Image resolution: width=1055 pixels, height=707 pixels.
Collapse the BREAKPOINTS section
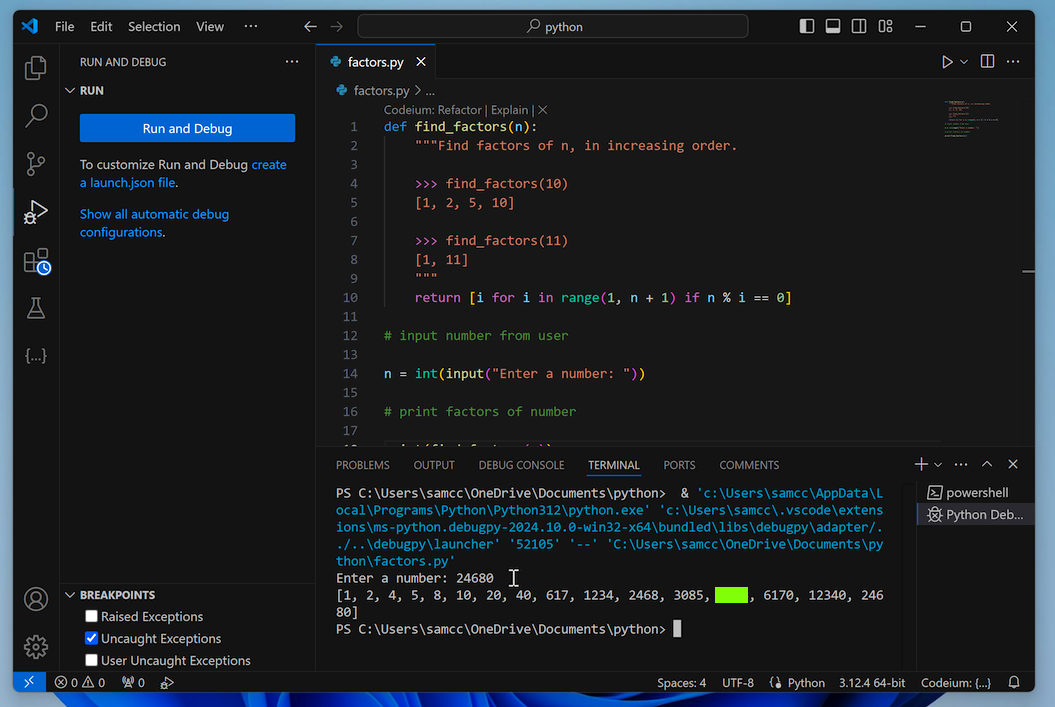coord(70,595)
